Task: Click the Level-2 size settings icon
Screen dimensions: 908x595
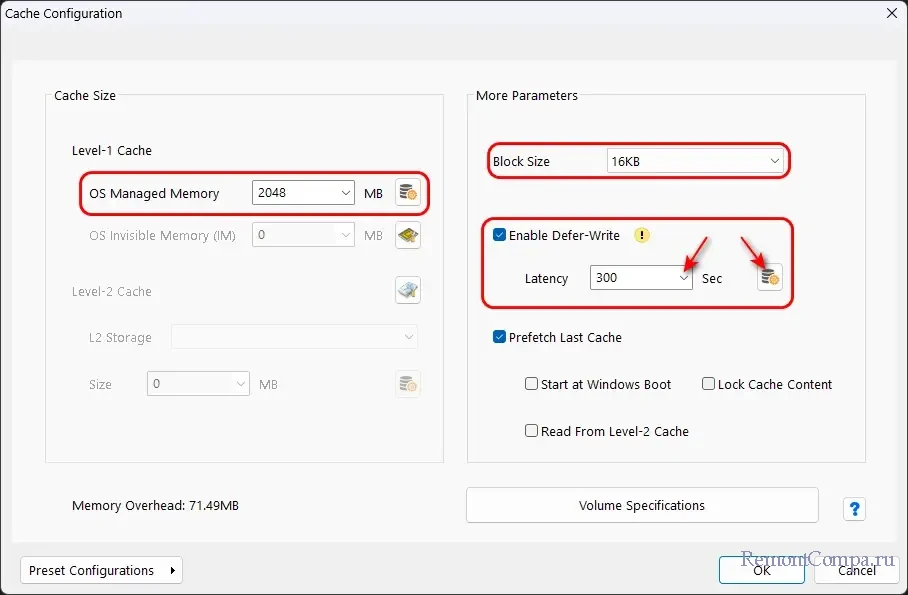Action: click(x=407, y=384)
